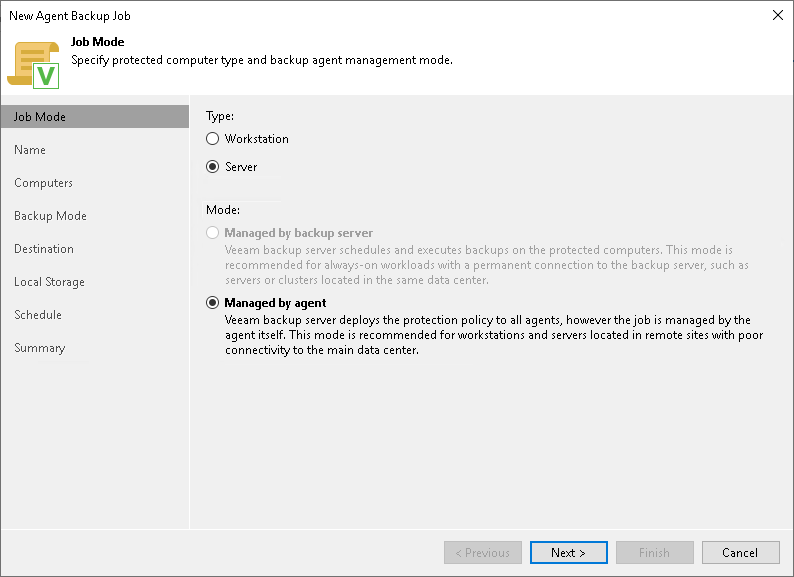Cancel the New Agent Backup Job wizard
Screen dimensions: 794x577
(x=740, y=553)
